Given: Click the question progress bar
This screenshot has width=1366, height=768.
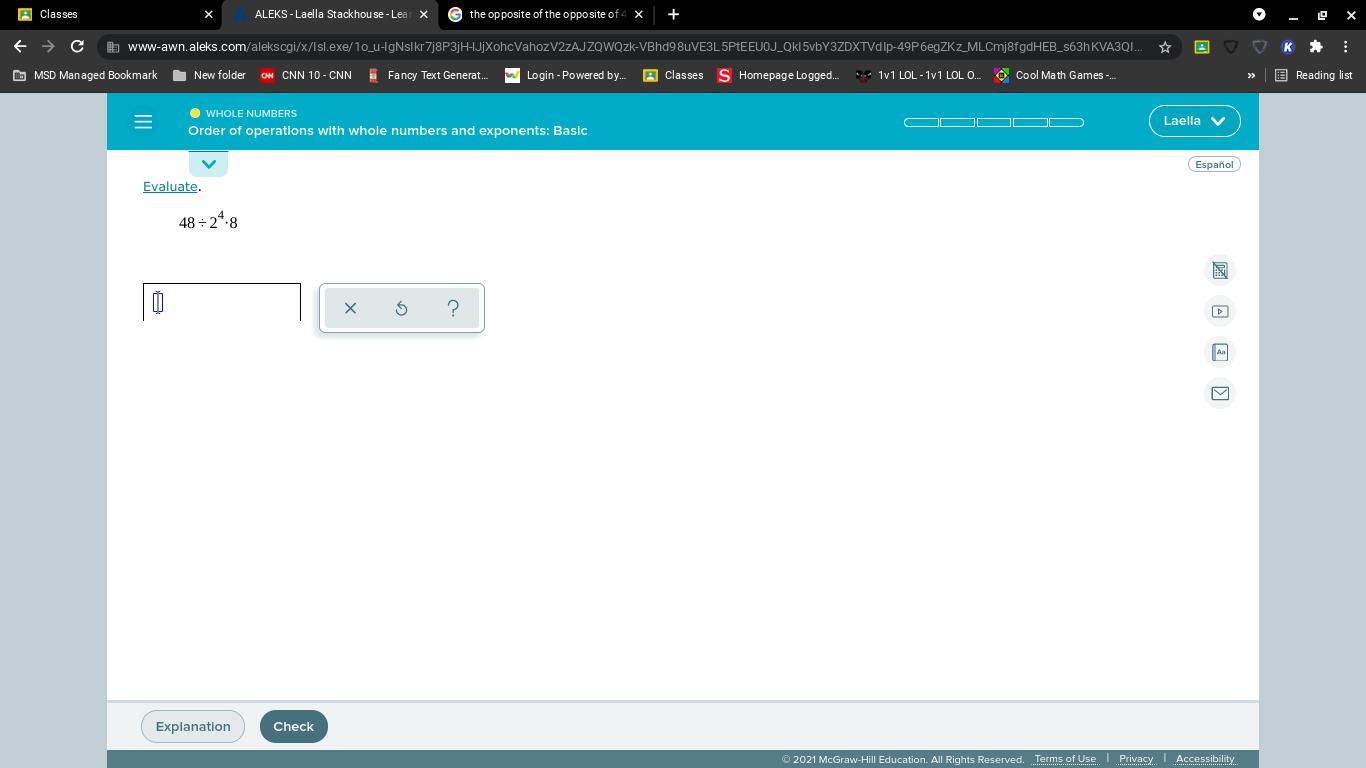Looking at the screenshot, I should click(x=993, y=122).
